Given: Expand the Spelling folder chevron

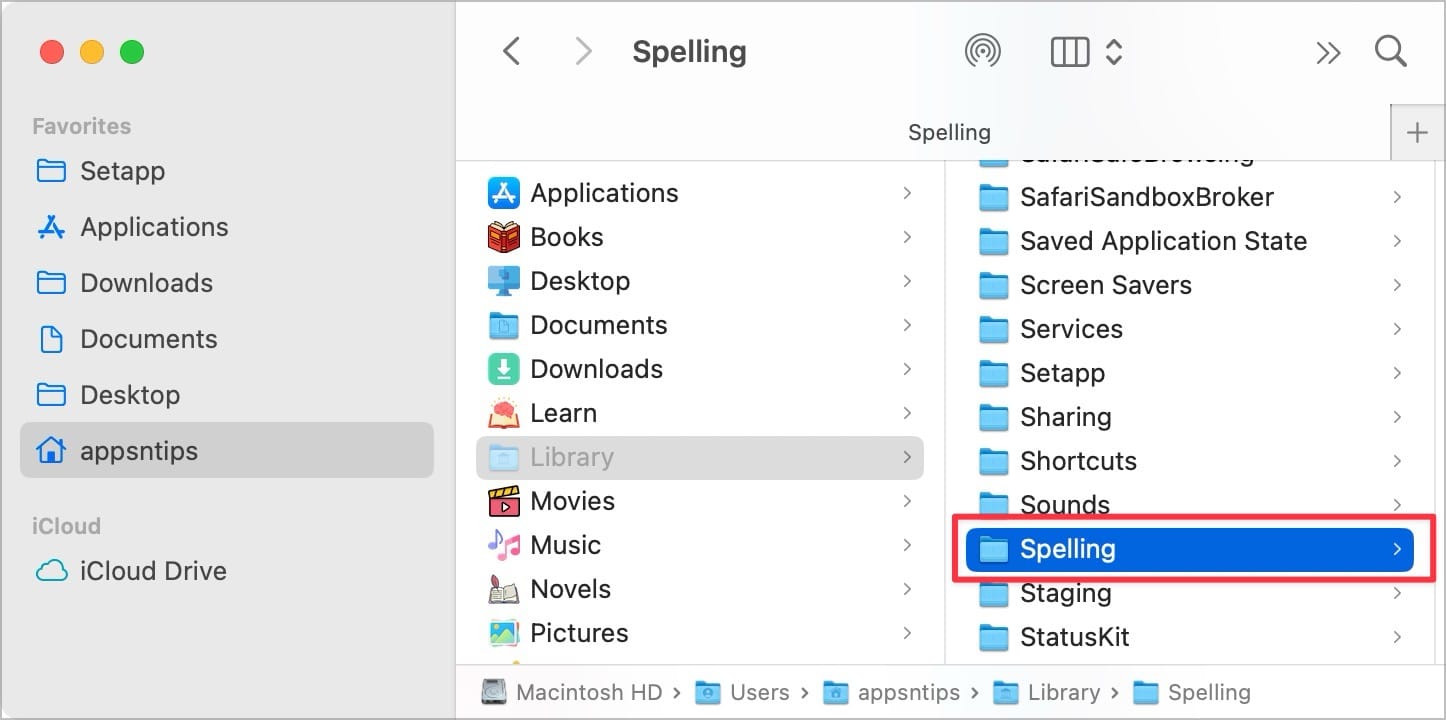Looking at the screenshot, I should pyautogui.click(x=1397, y=549).
